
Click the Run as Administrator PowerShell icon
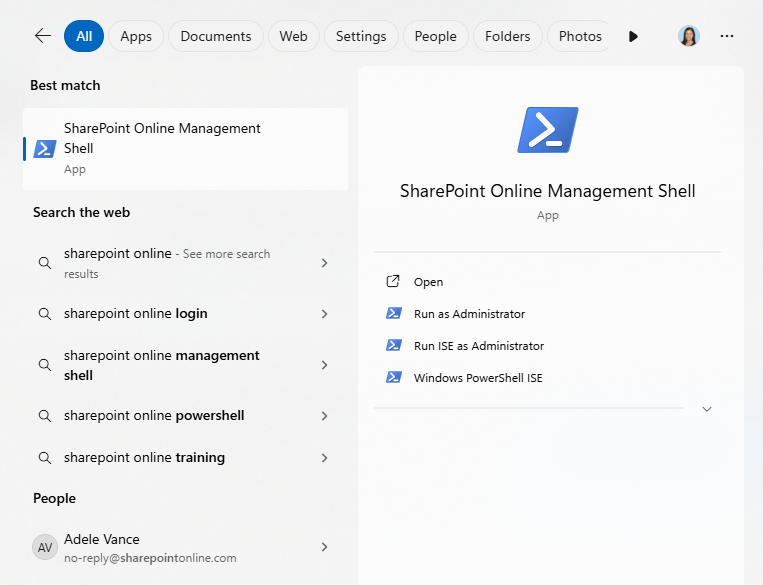[394, 313]
